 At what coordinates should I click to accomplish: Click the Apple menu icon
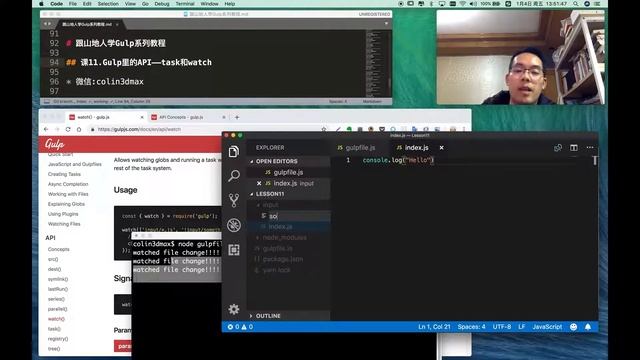tap(41, 4)
